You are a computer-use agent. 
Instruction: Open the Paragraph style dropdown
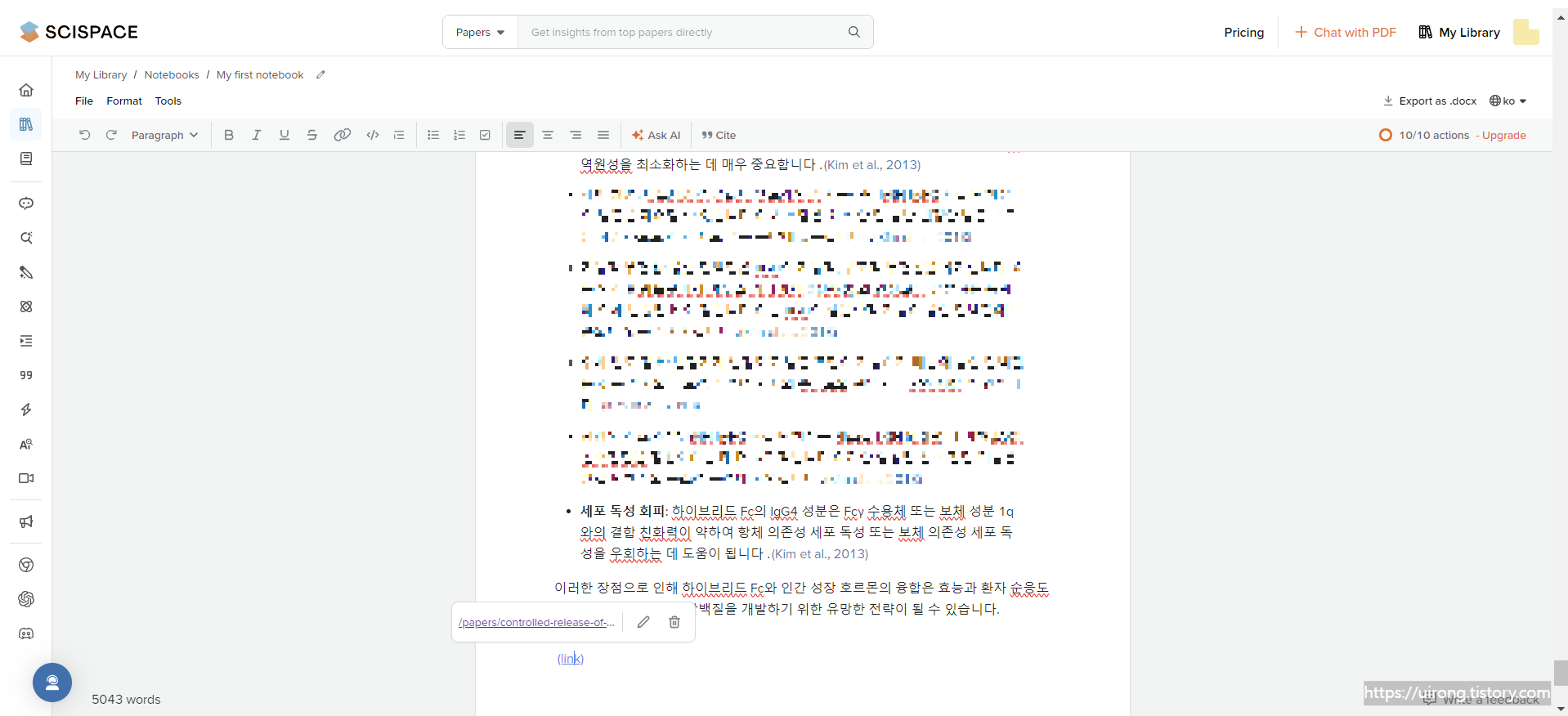(x=164, y=135)
